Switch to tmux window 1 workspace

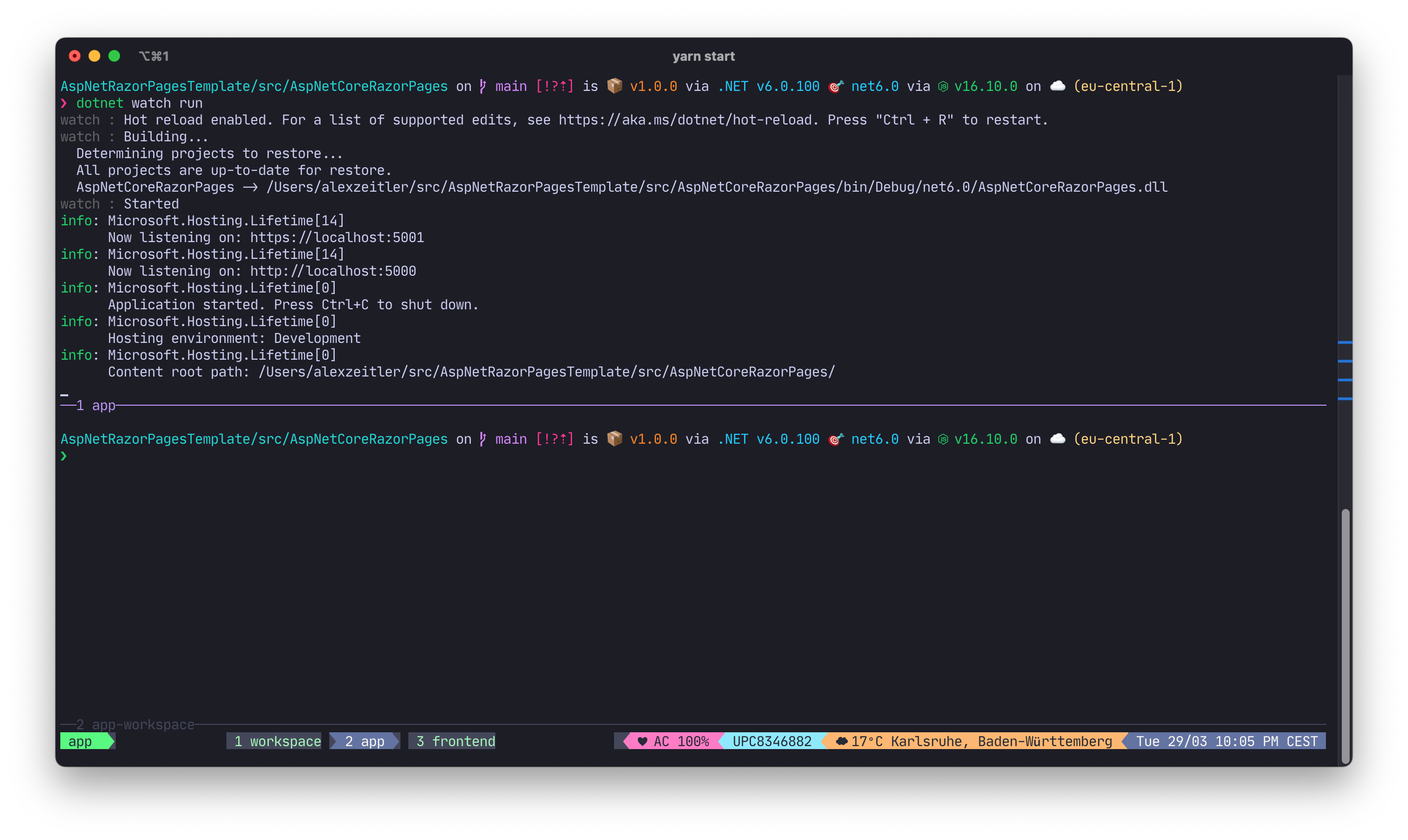coord(277,742)
